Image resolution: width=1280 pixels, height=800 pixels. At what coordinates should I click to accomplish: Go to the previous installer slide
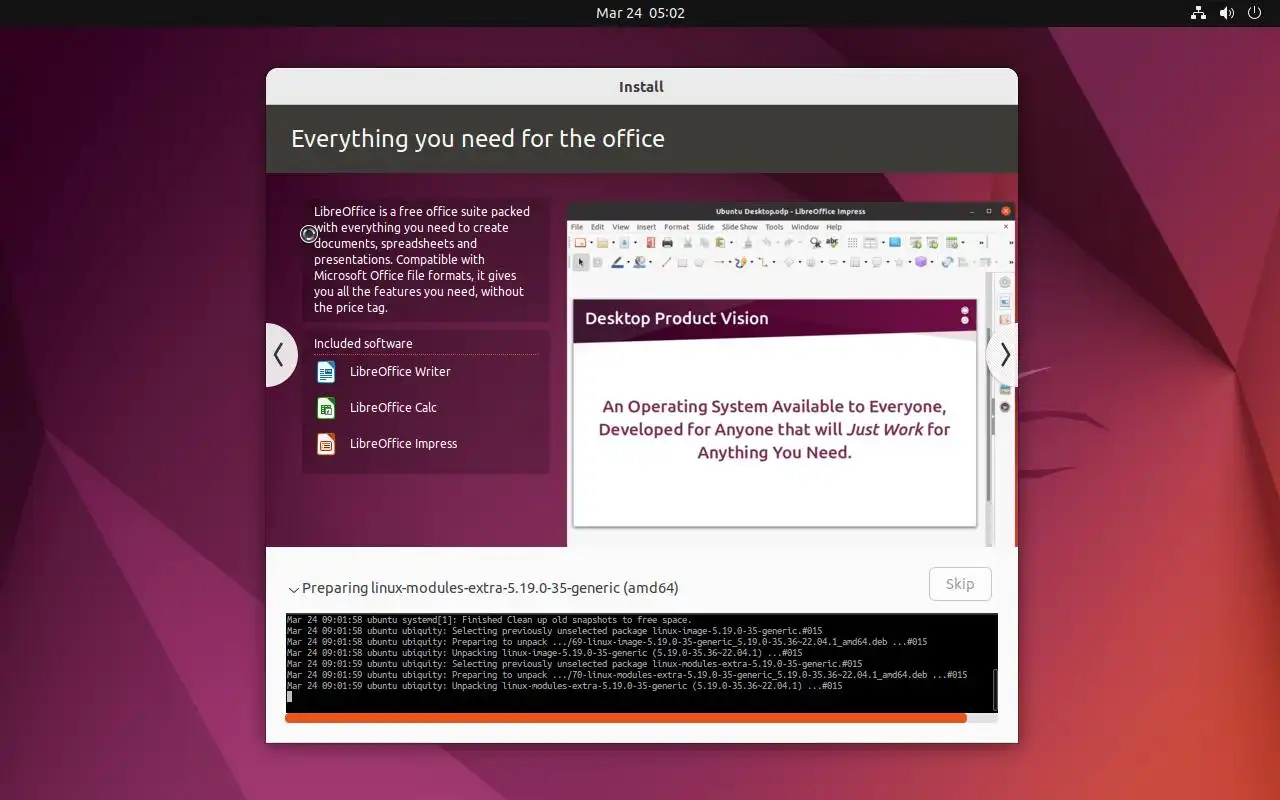pos(280,355)
